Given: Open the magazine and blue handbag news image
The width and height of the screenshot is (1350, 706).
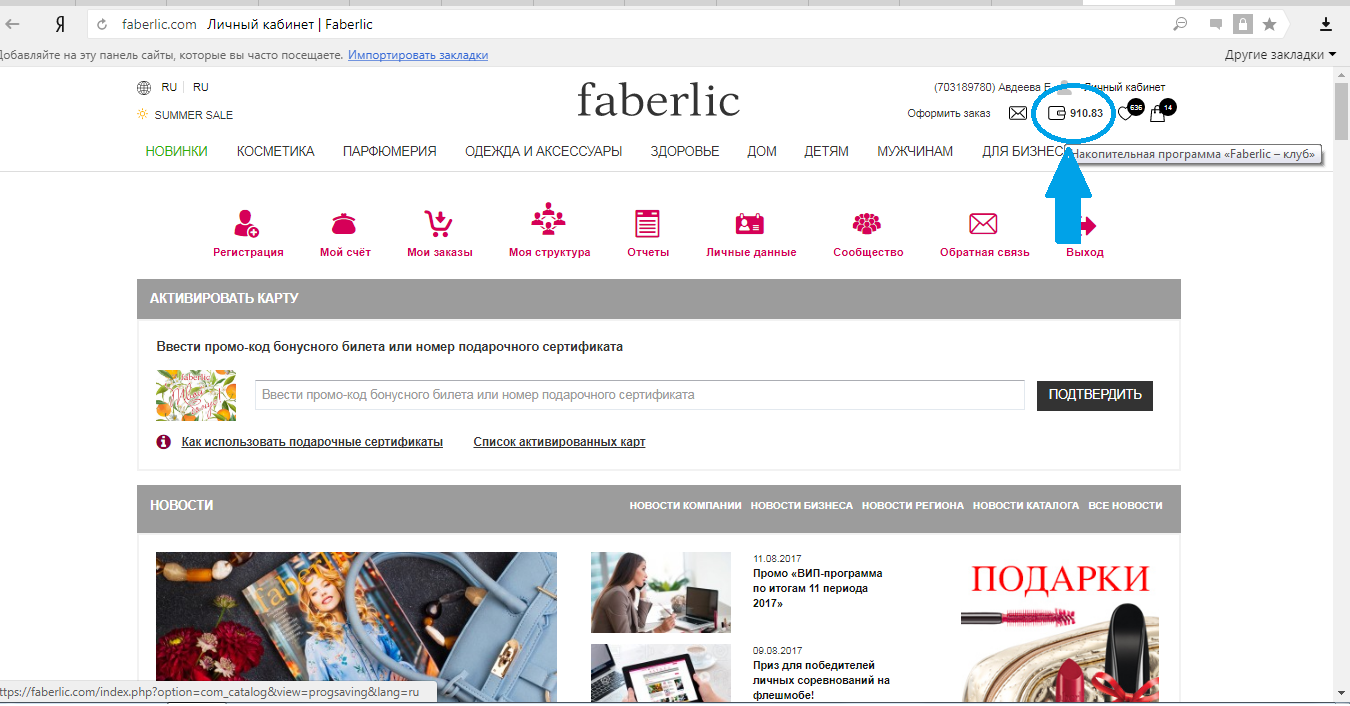Looking at the screenshot, I should [x=356, y=627].
